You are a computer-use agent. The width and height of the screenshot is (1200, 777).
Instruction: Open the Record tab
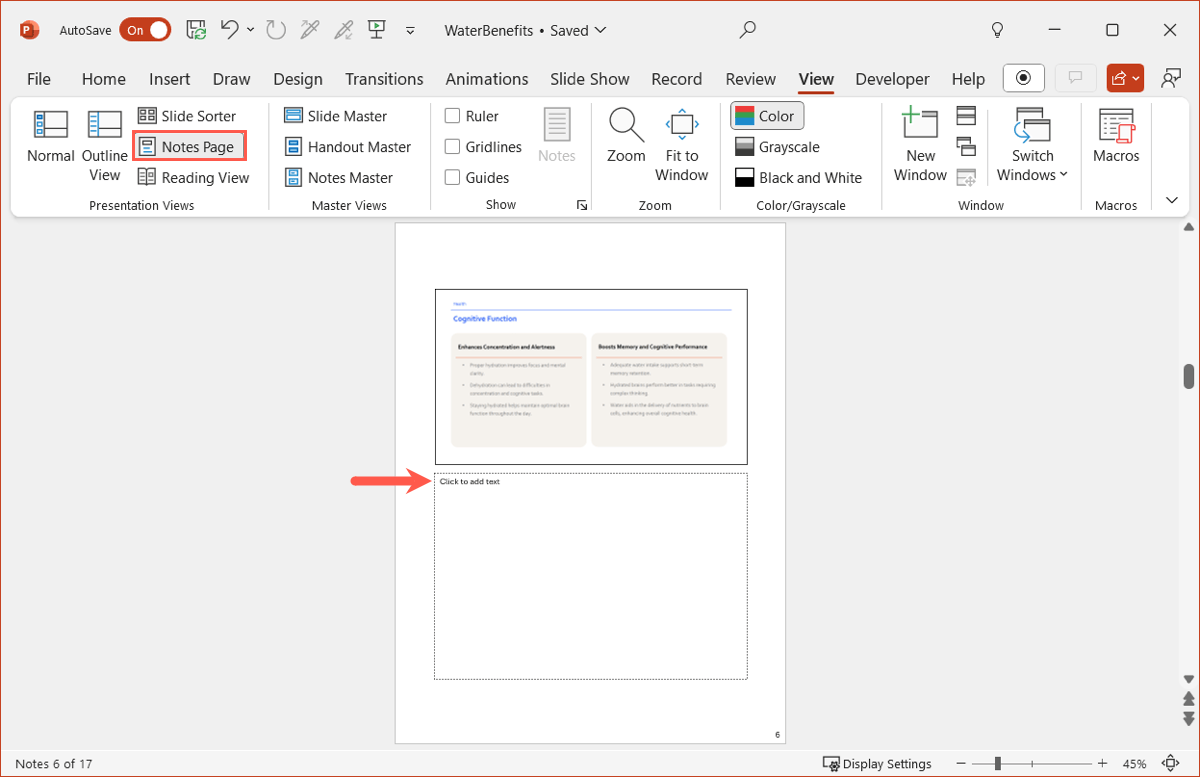pyautogui.click(x=677, y=79)
